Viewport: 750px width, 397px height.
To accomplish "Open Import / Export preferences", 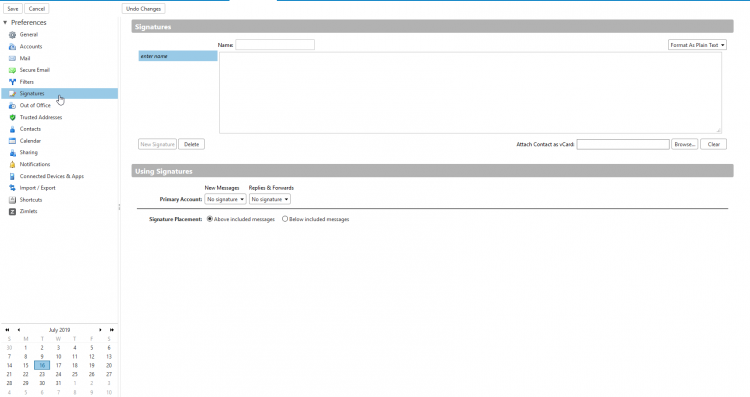I will click(37, 188).
